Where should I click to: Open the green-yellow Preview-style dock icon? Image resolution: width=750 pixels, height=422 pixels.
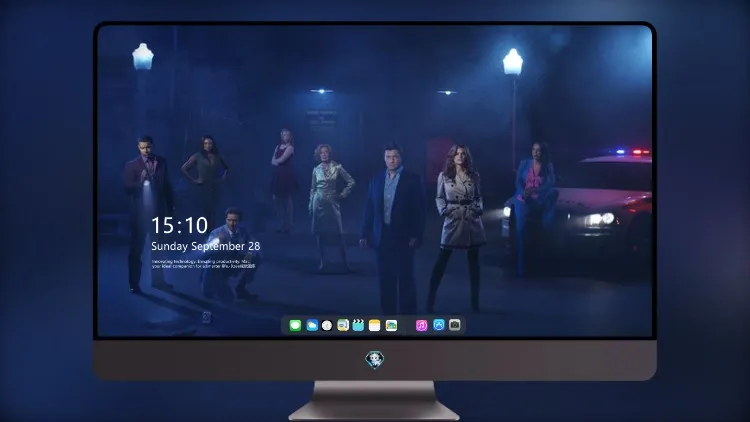343,325
